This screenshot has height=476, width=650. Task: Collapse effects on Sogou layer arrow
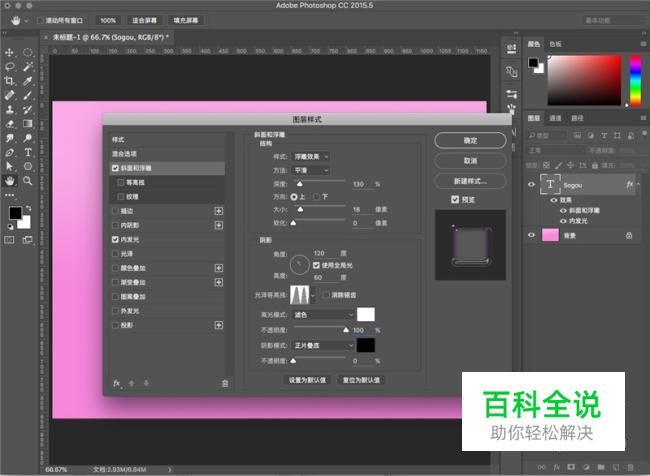638,184
